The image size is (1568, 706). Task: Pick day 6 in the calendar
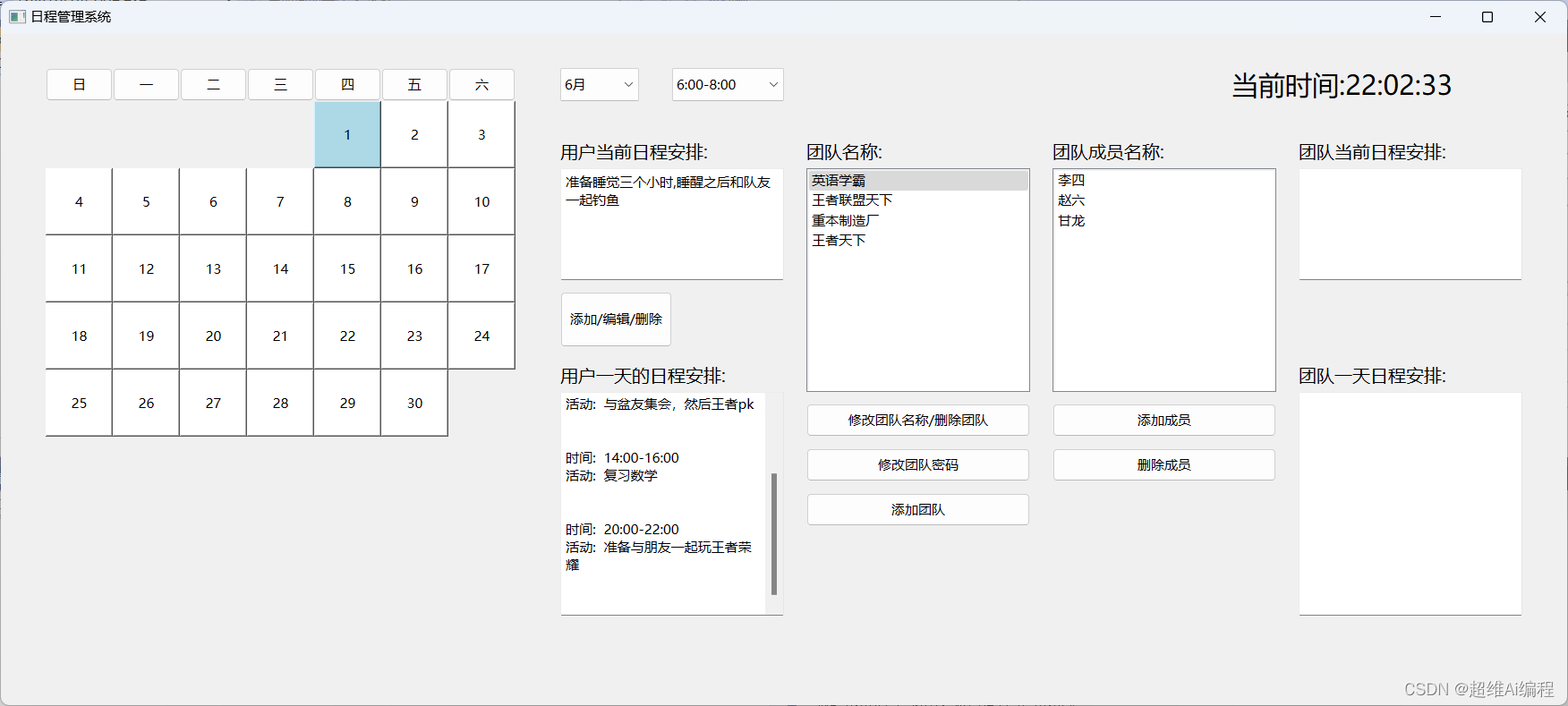(213, 202)
